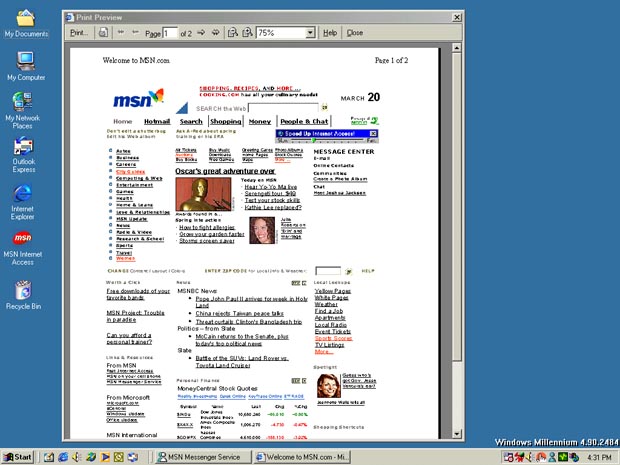This screenshot has width=620, height=465.
Task: Zoom in on print preview page
Action: (x=248, y=32)
